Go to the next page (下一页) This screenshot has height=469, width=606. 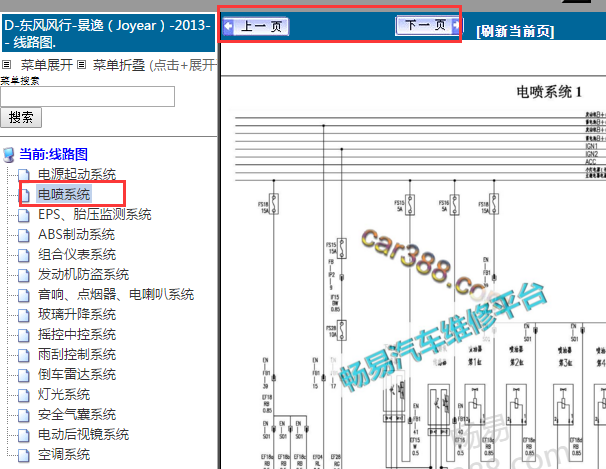tap(429, 25)
